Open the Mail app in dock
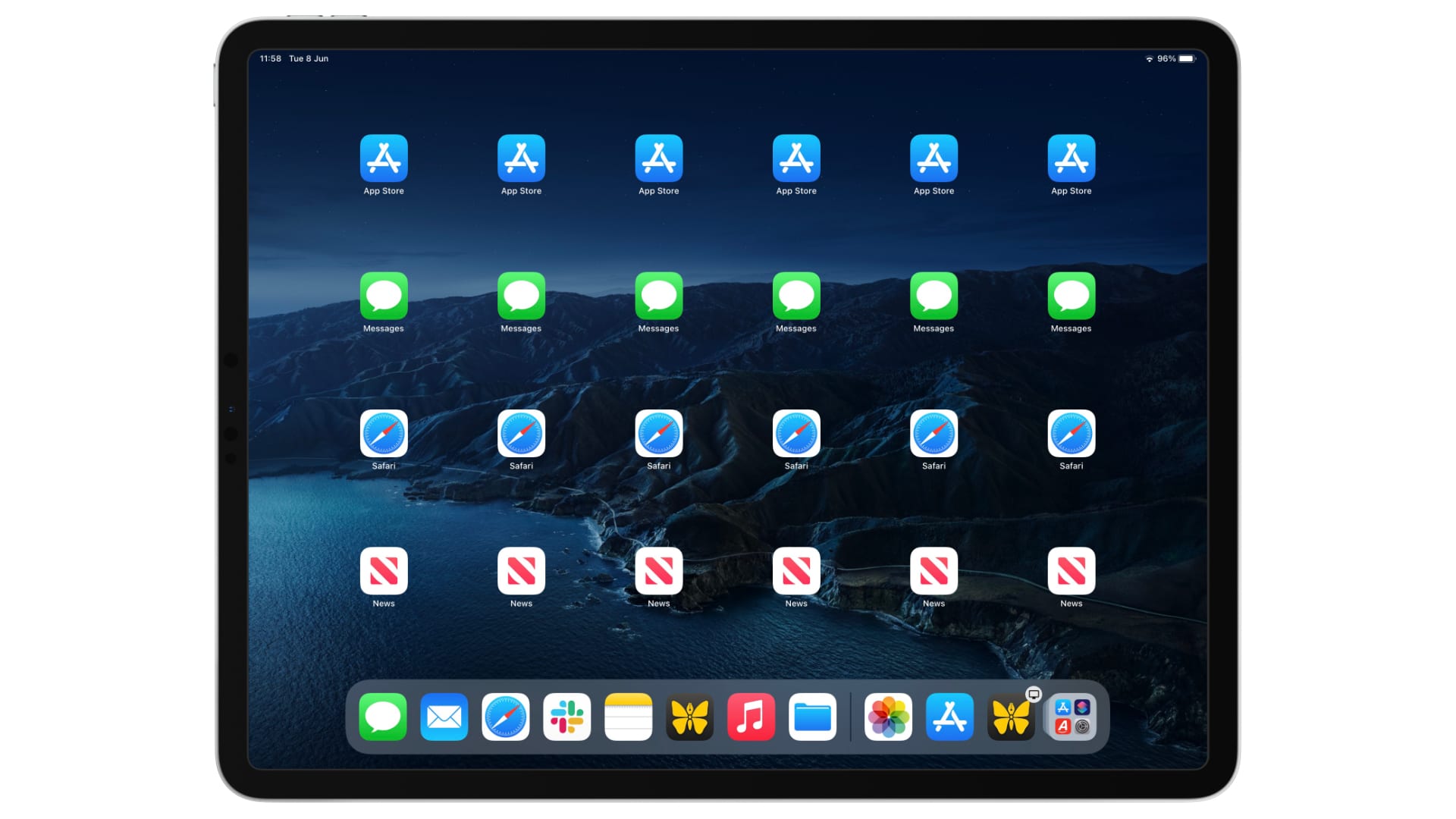The height and width of the screenshot is (819, 1456). click(x=444, y=717)
